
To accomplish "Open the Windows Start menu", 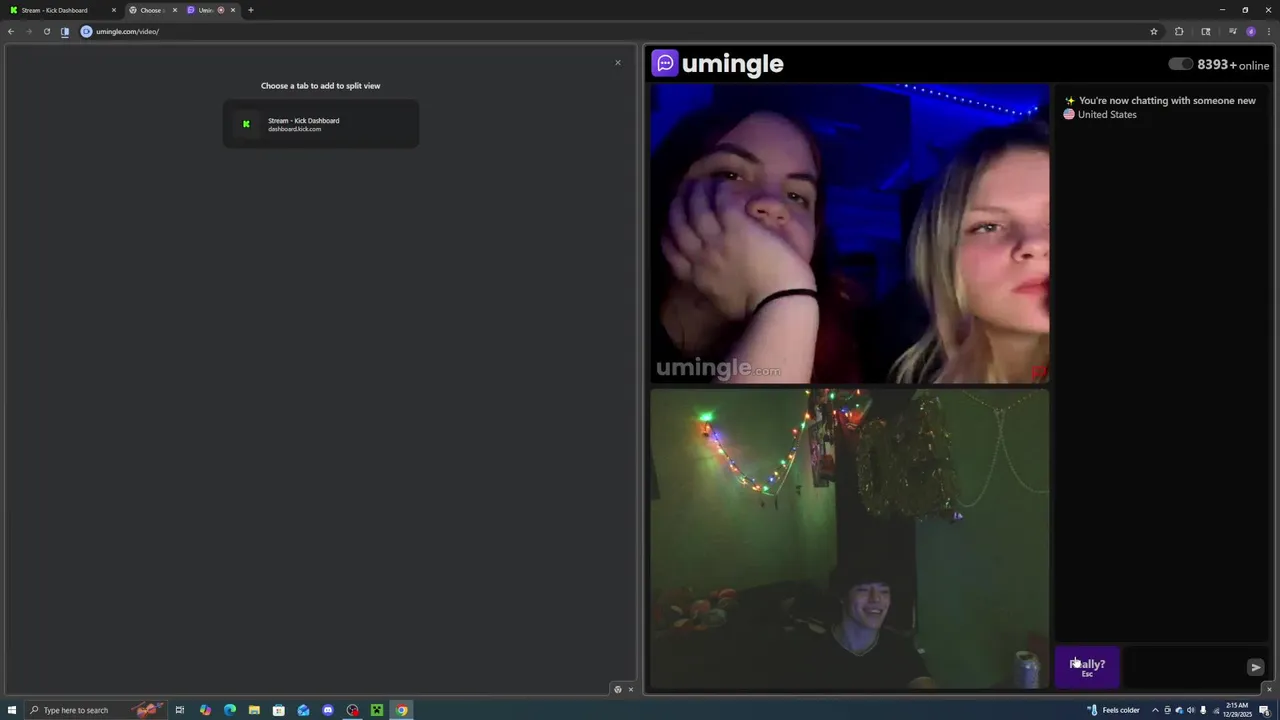I will click(x=12, y=710).
